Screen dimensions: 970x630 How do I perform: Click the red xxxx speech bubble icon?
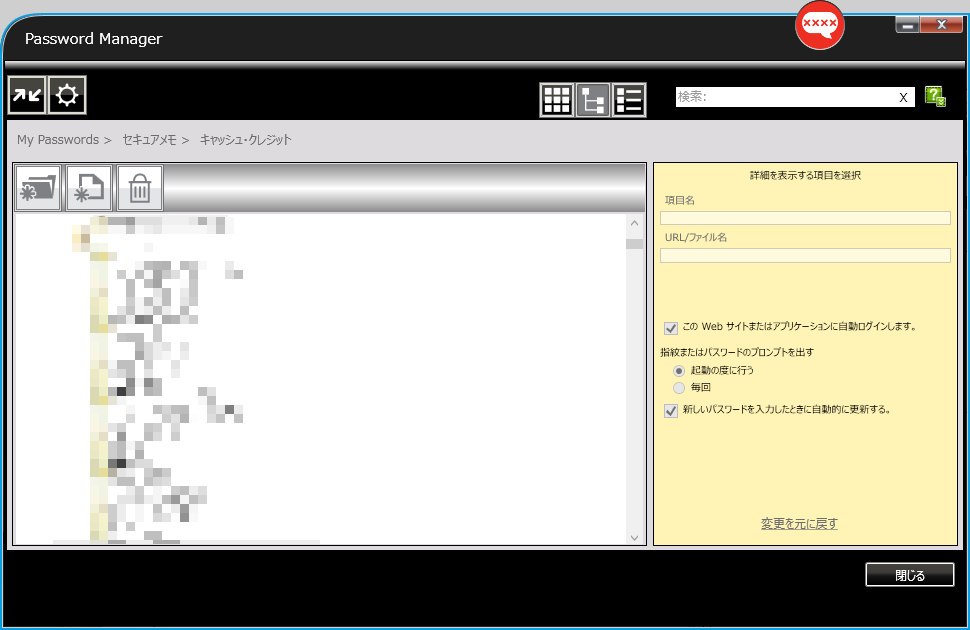point(820,25)
